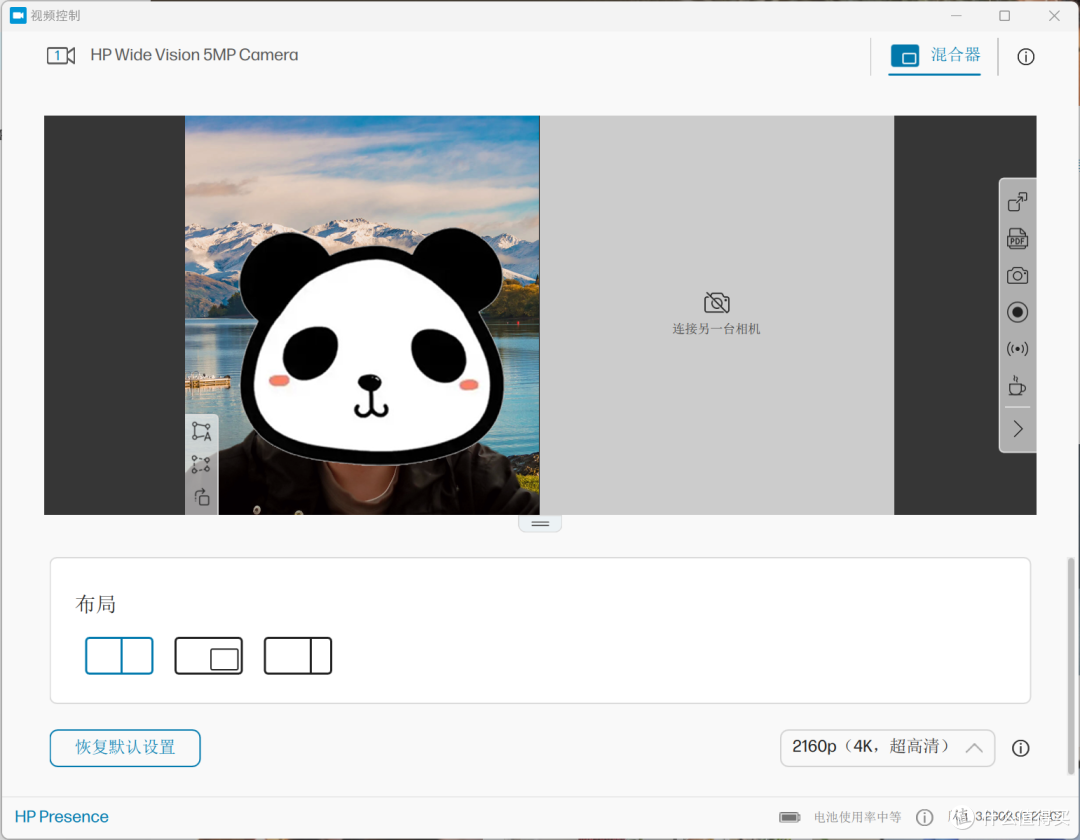1080x840 pixels.
Task: Click the info icon in the top right
Action: (1026, 57)
